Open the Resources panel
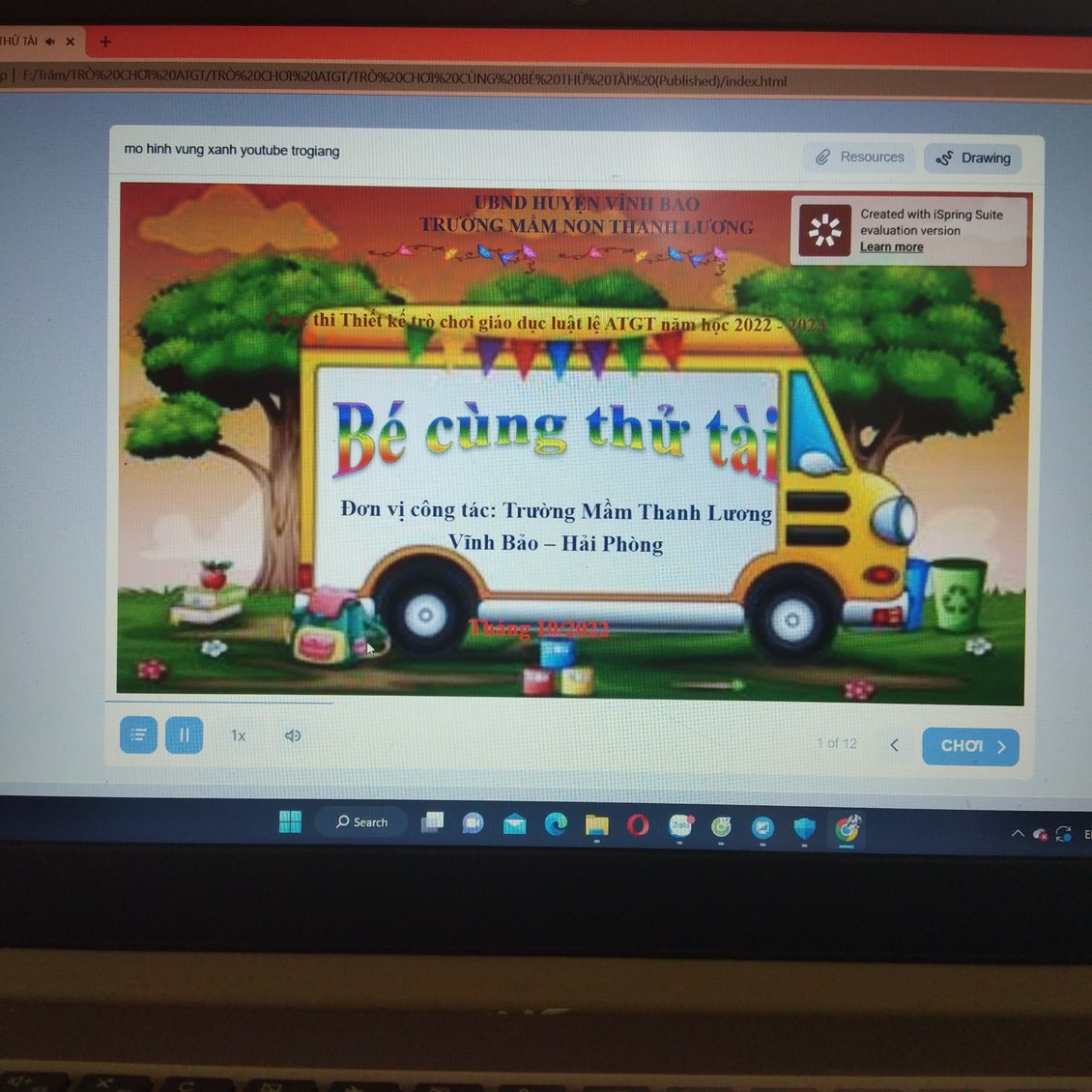The width and height of the screenshot is (1092, 1092). (859, 158)
